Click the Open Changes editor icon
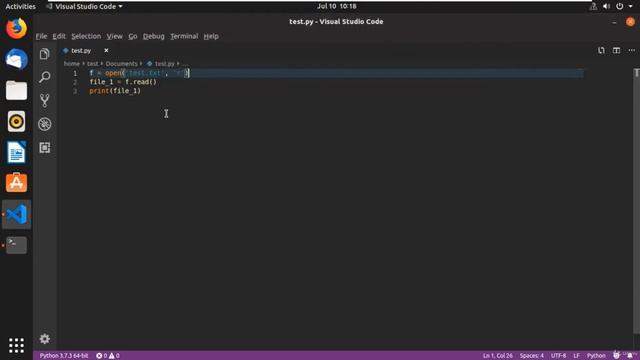This screenshot has height=360, width=640. (601, 50)
